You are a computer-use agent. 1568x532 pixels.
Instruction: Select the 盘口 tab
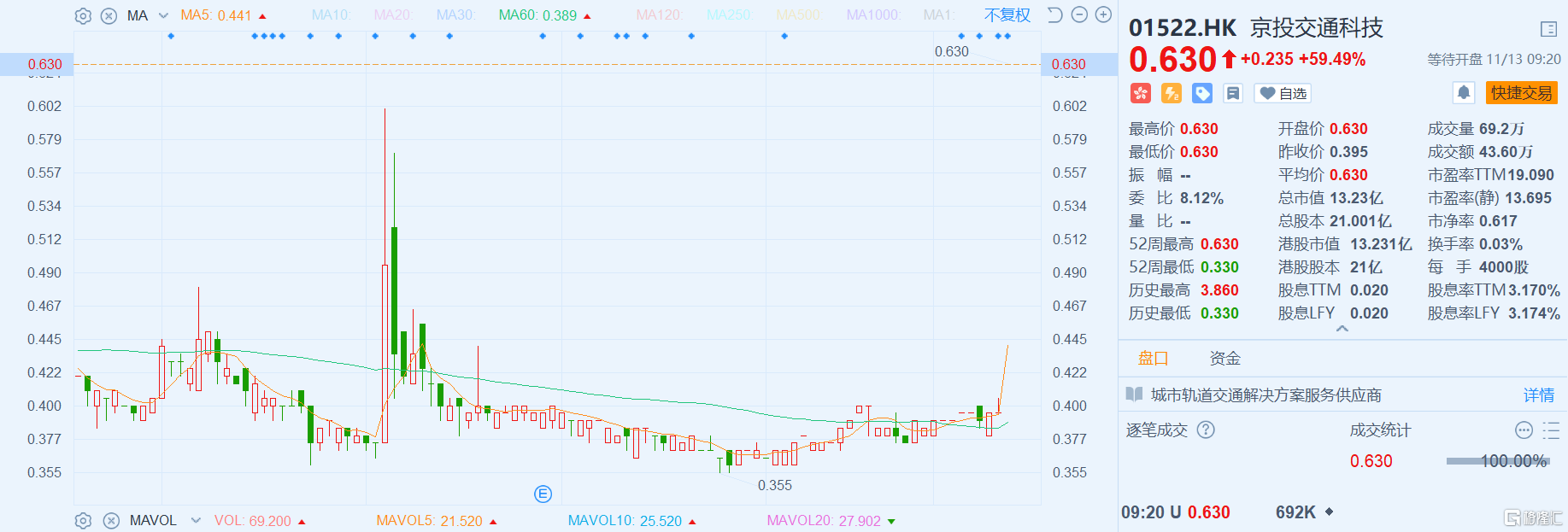click(x=1153, y=359)
